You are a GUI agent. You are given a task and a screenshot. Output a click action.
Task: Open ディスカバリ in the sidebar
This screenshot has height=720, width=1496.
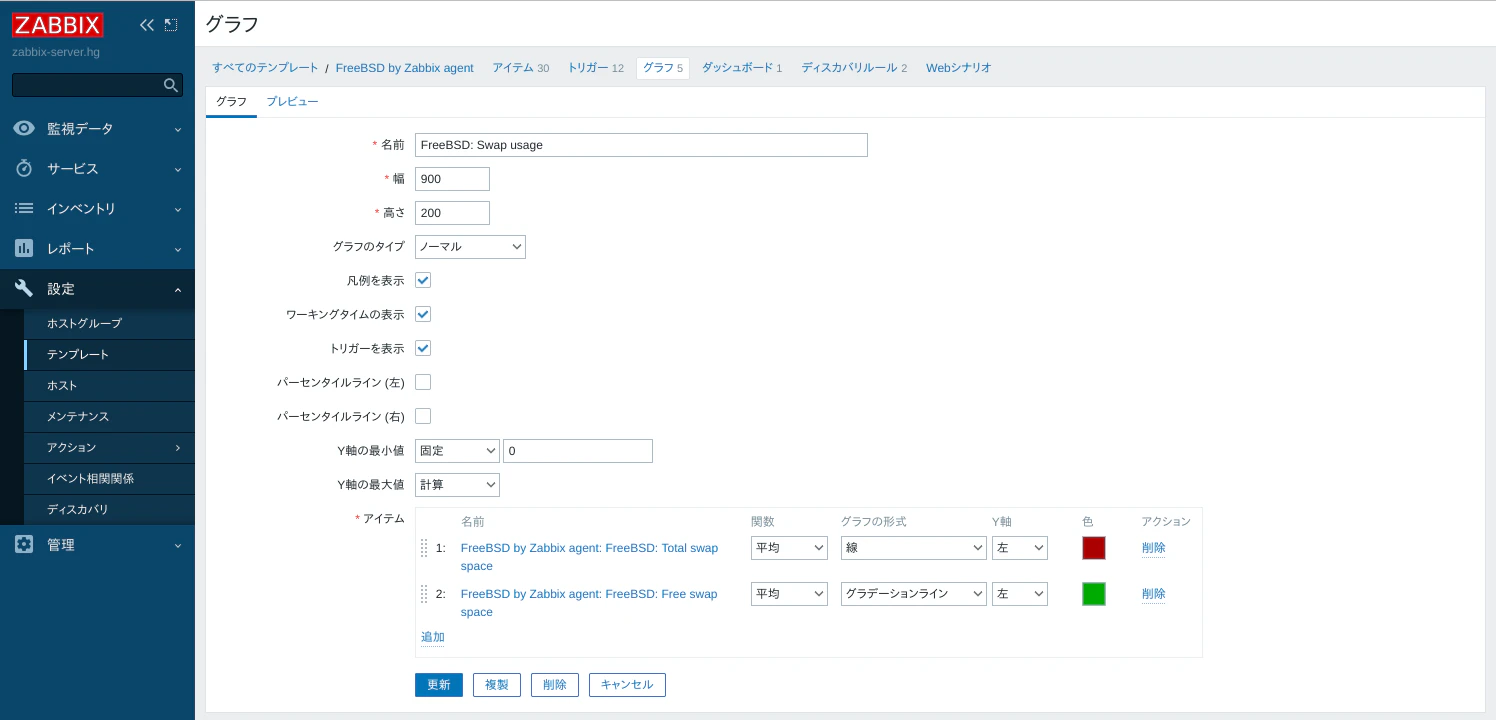[x=78, y=510]
